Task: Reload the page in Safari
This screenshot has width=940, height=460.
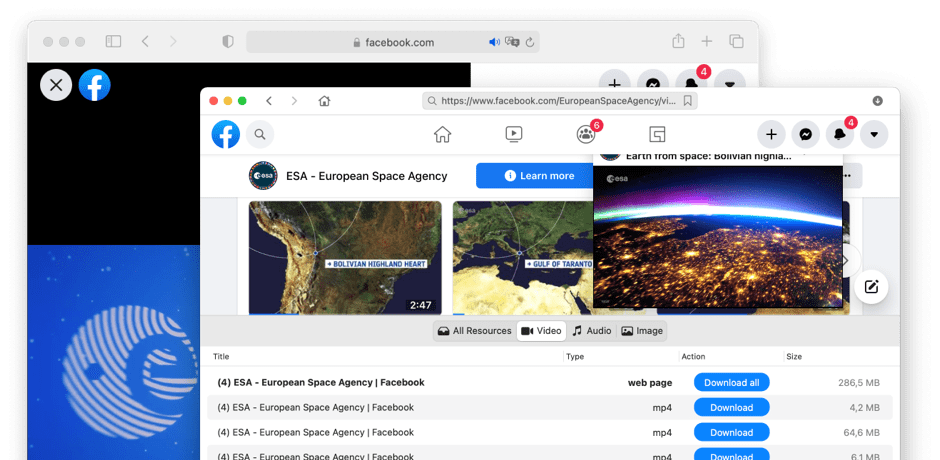Action: coord(529,42)
